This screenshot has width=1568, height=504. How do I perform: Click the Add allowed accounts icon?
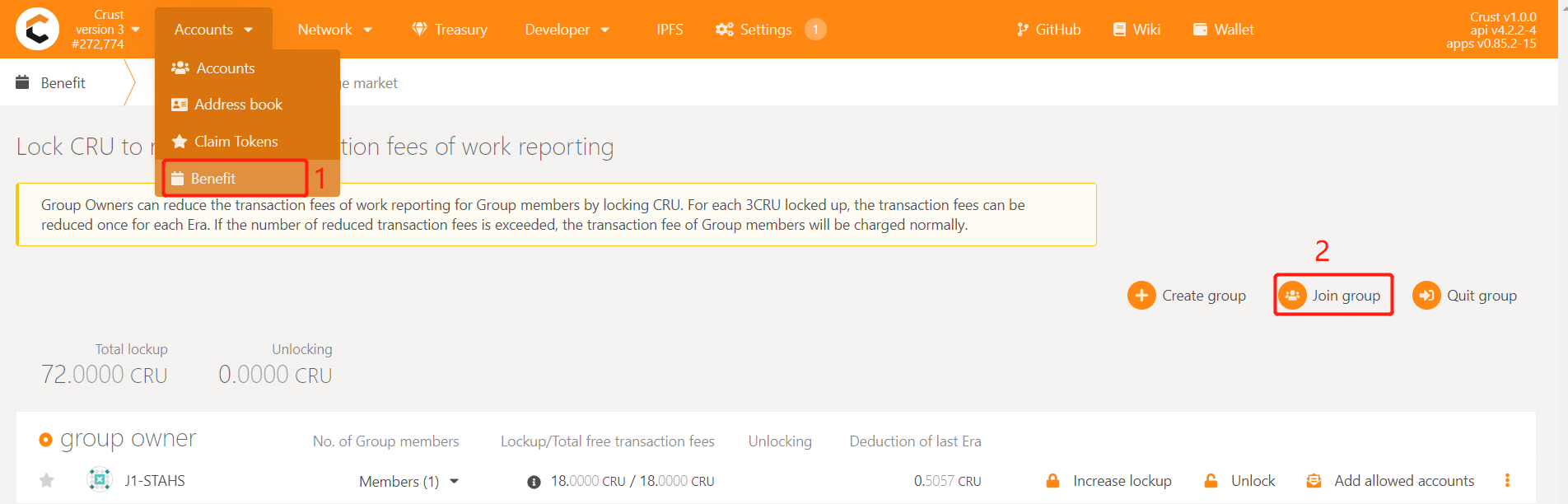[1314, 481]
